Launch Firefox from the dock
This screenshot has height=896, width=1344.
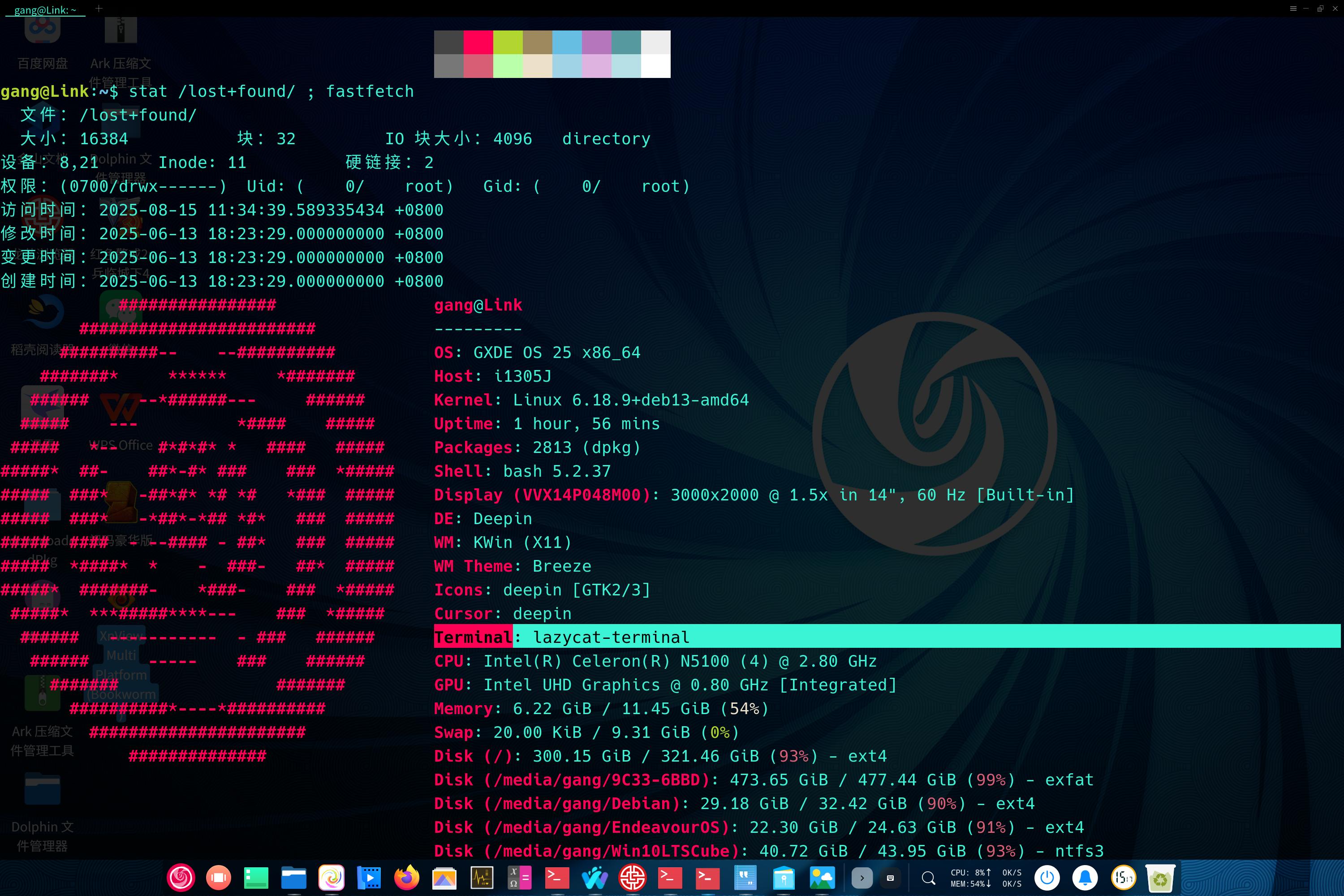pyautogui.click(x=407, y=878)
